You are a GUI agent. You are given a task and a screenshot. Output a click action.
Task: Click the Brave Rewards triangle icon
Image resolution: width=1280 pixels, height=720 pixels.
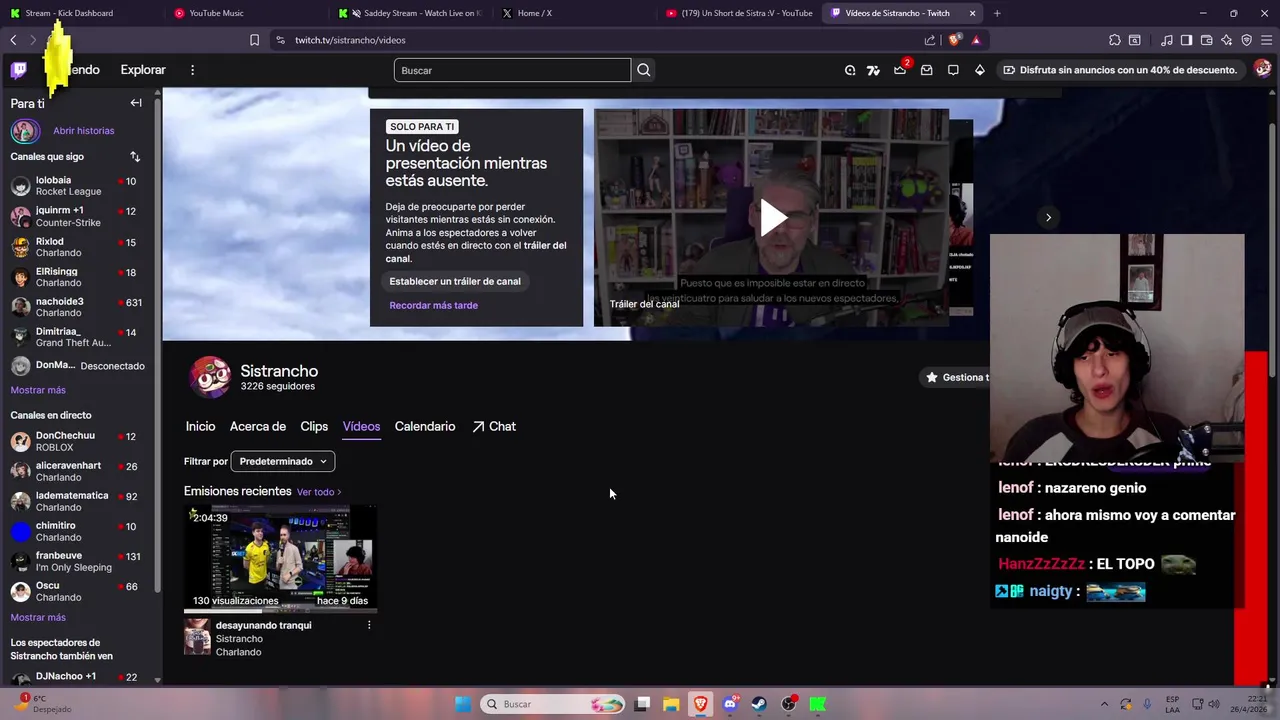[x=976, y=40]
